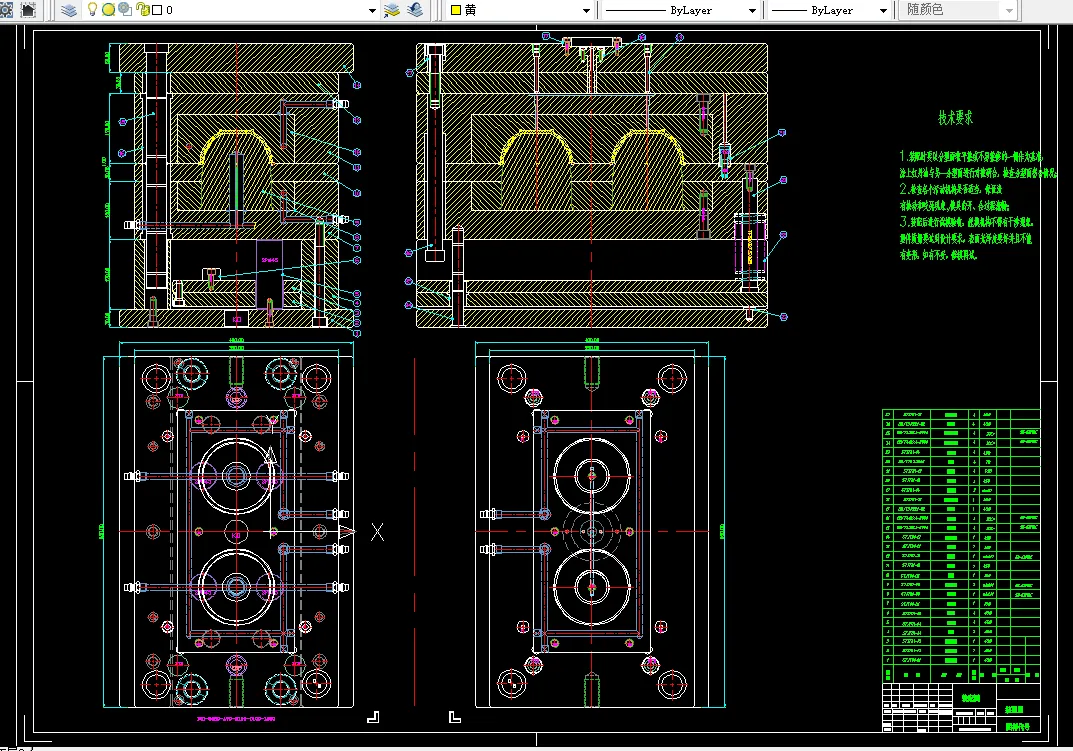Image resolution: width=1073 pixels, height=751 pixels.
Task: Open the yellow (黄) color control dropdown
Action: click(586, 10)
